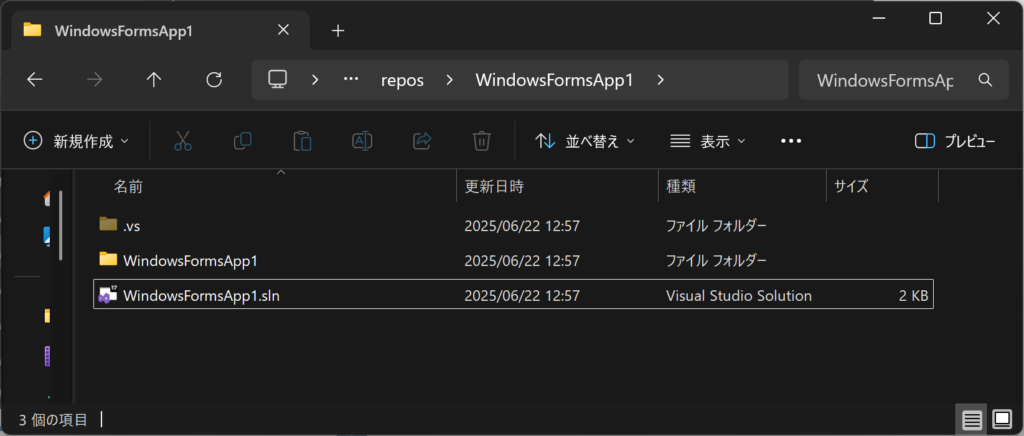Screen dimensions: 1024x436
Task: Click the .vs folder icon
Action: pos(108,224)
